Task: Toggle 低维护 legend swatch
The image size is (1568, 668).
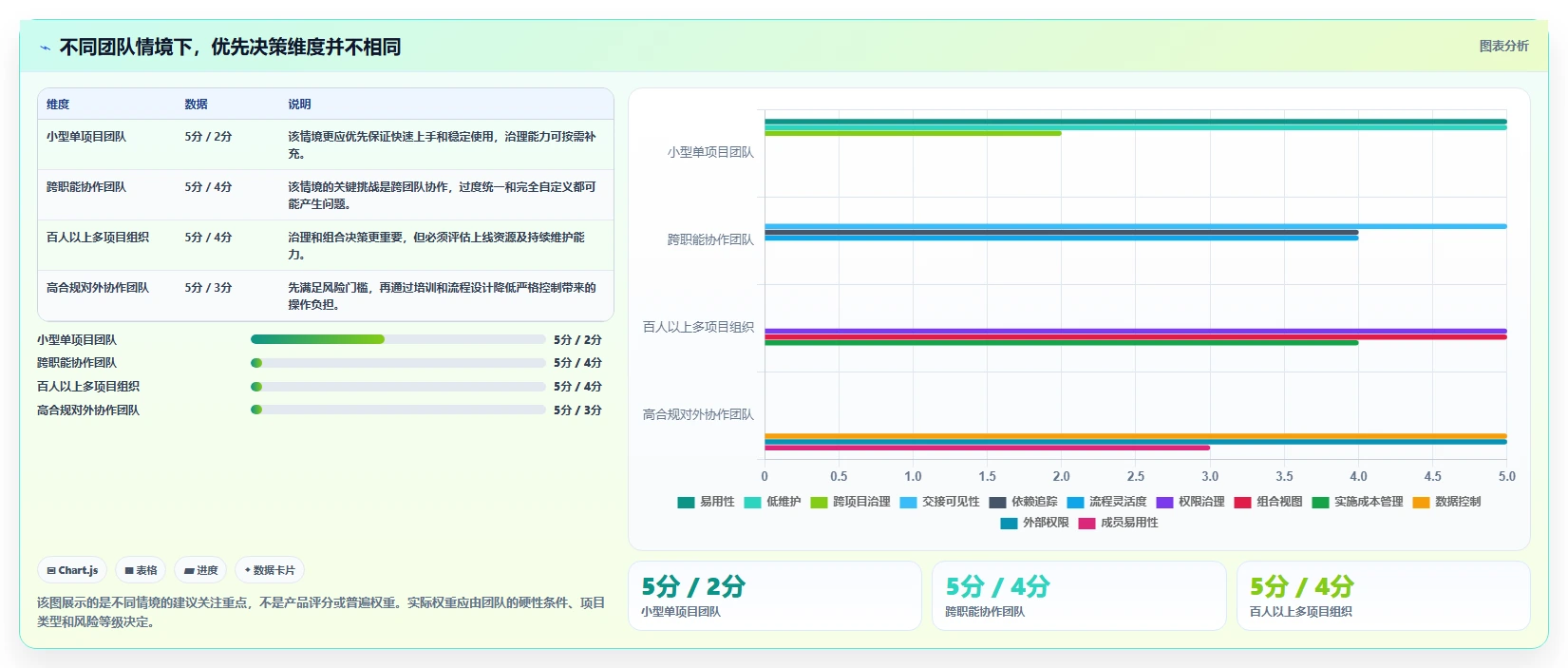Action: (752, 502)
